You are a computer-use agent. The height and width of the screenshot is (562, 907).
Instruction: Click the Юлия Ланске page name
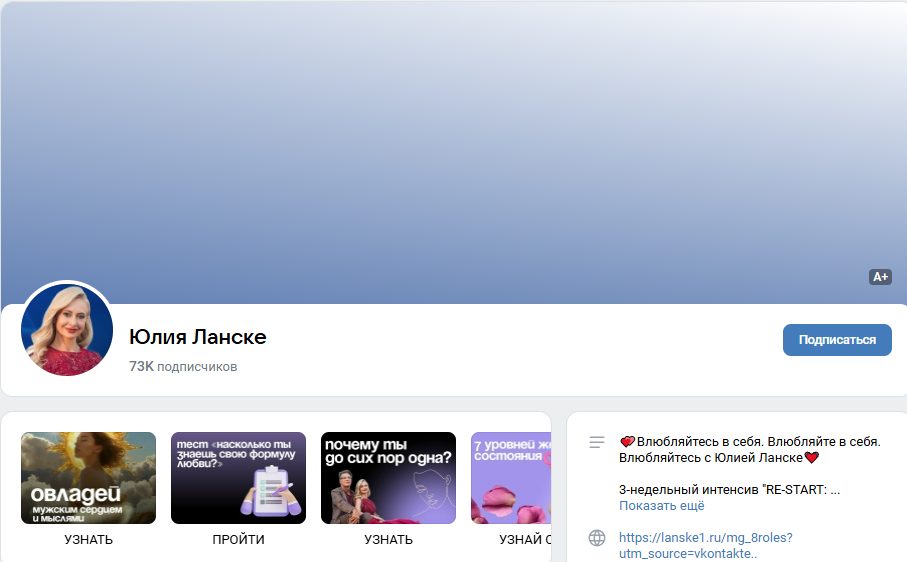198,337
